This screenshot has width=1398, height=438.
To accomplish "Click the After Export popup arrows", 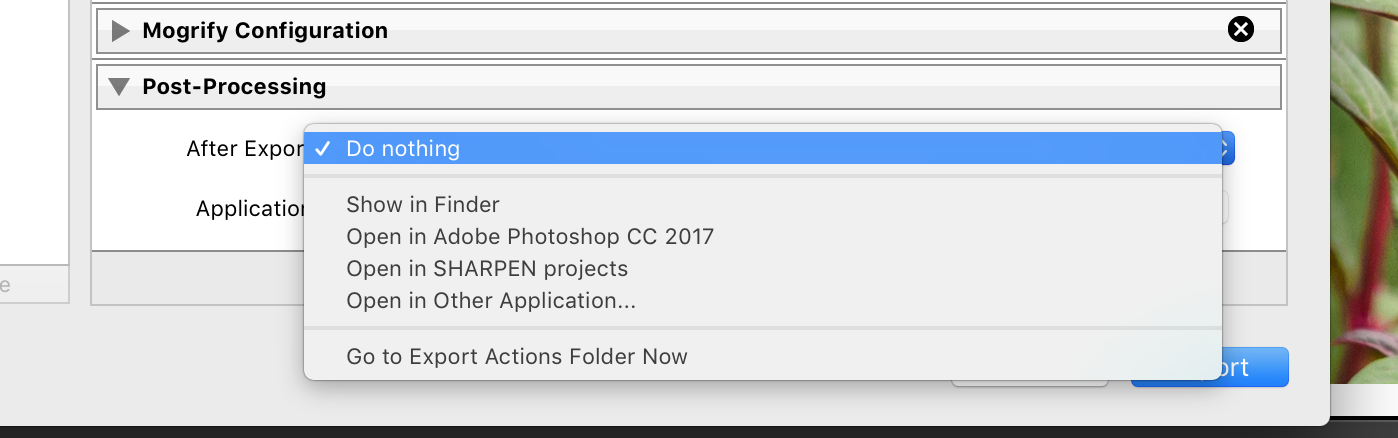I will 1227,149.
